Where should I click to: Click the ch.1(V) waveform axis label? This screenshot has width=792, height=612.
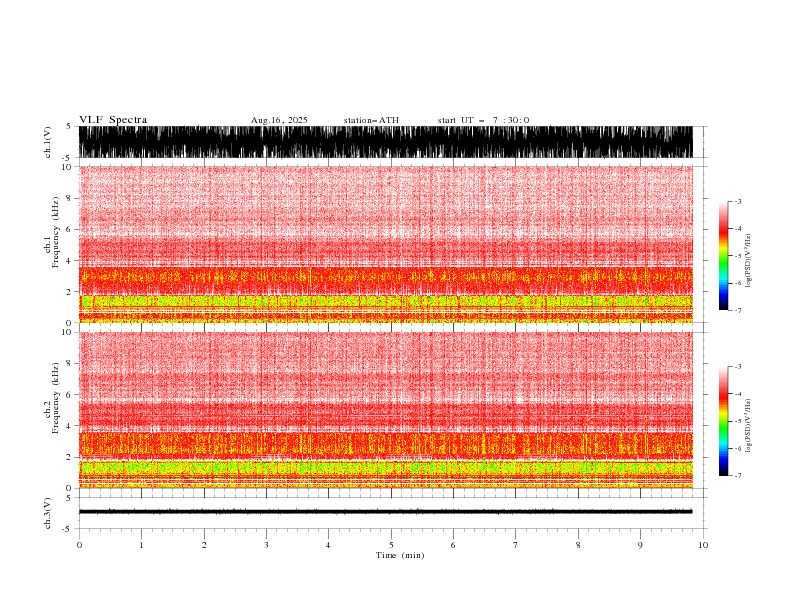(48, 142)
